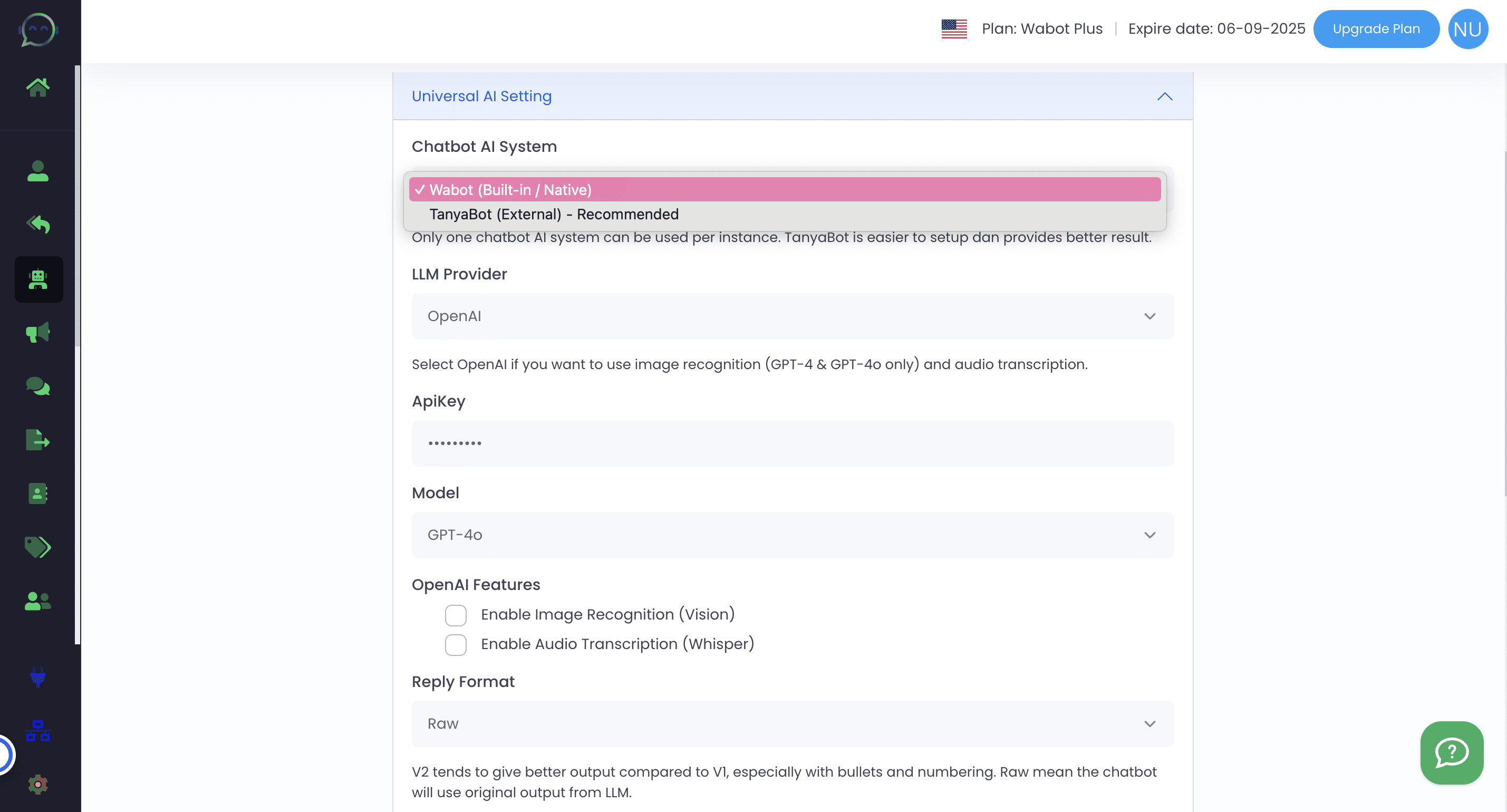
Task: Open the tags sidebar icon
Action: coord(38,547)
